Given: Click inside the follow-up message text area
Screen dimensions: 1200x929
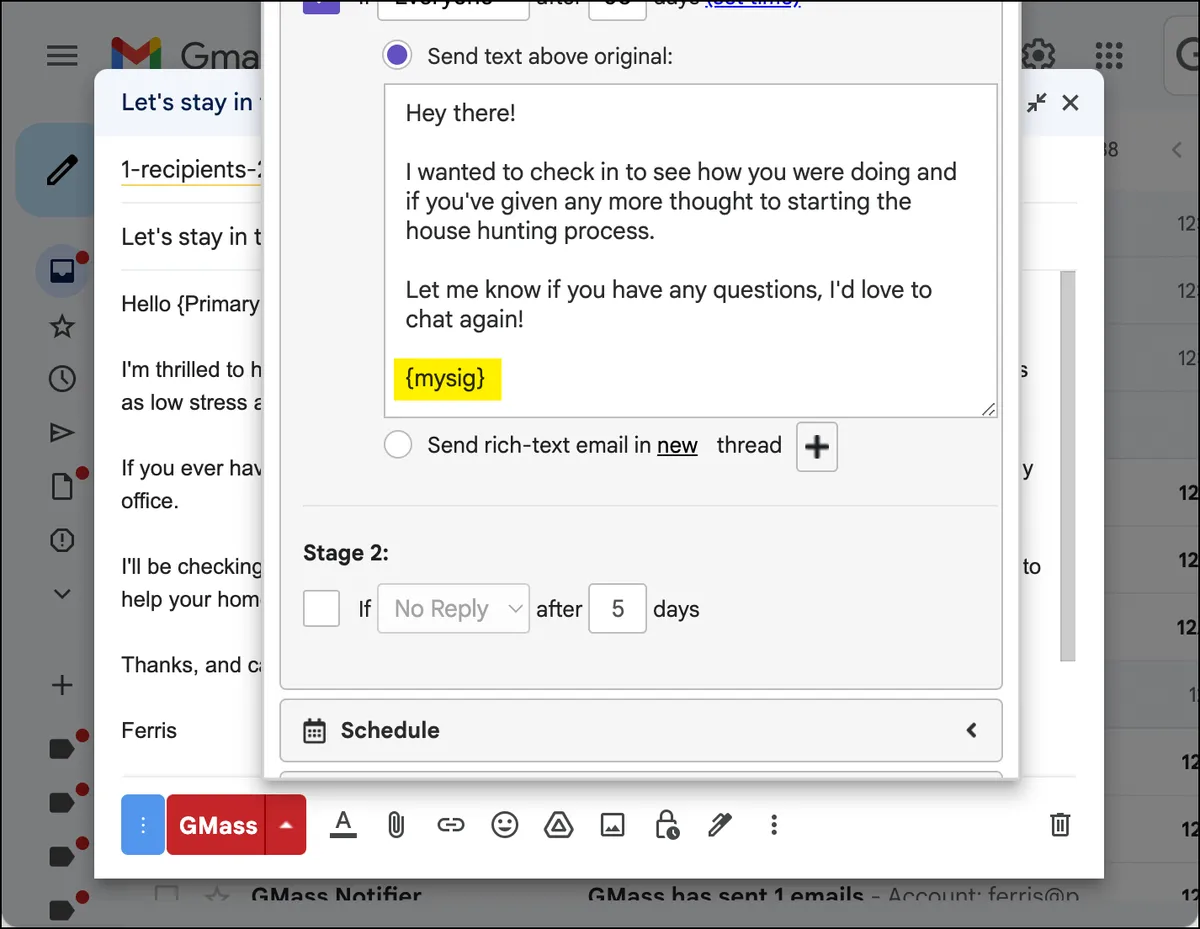Looking at the screenshot, I should tap(690, 250).
